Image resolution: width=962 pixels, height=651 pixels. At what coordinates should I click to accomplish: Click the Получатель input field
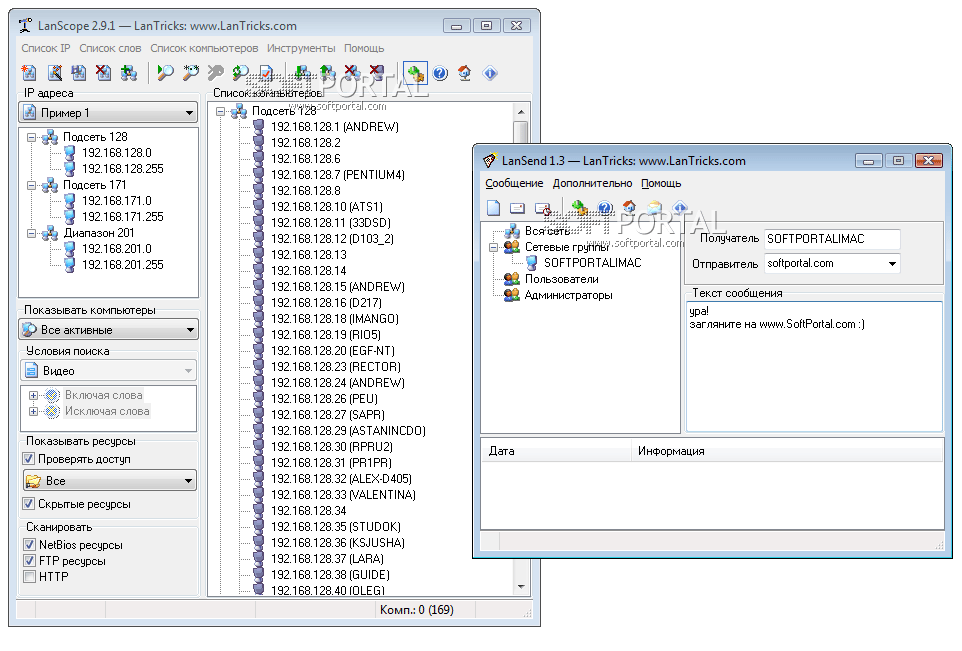833,239
